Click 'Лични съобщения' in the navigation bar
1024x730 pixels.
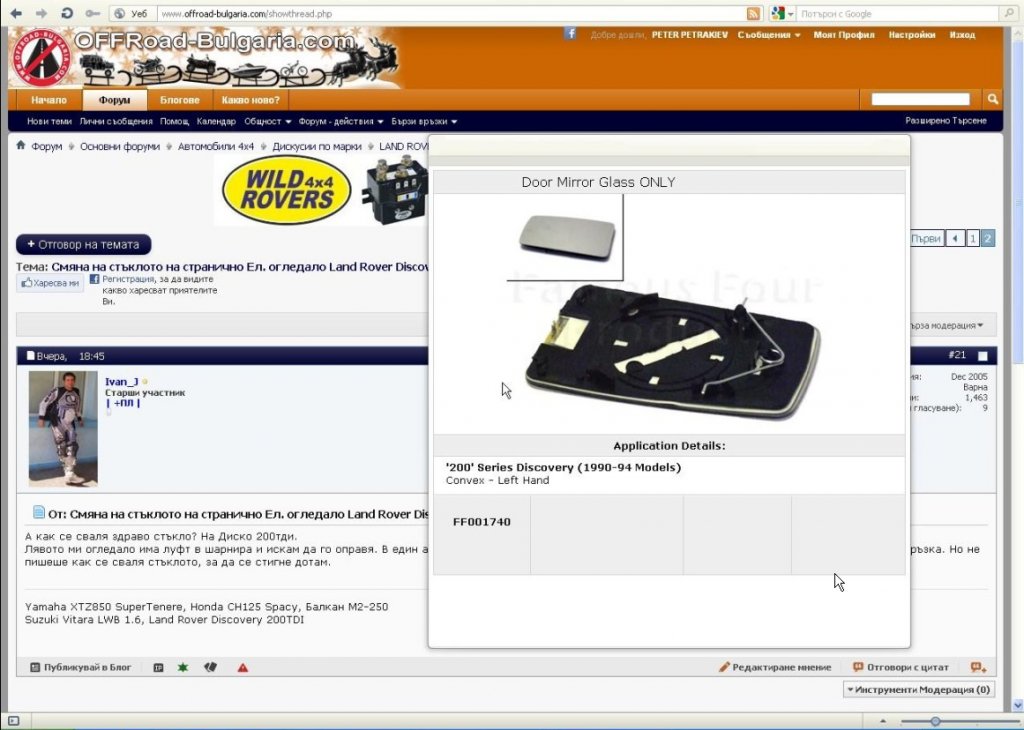[116, 121]
